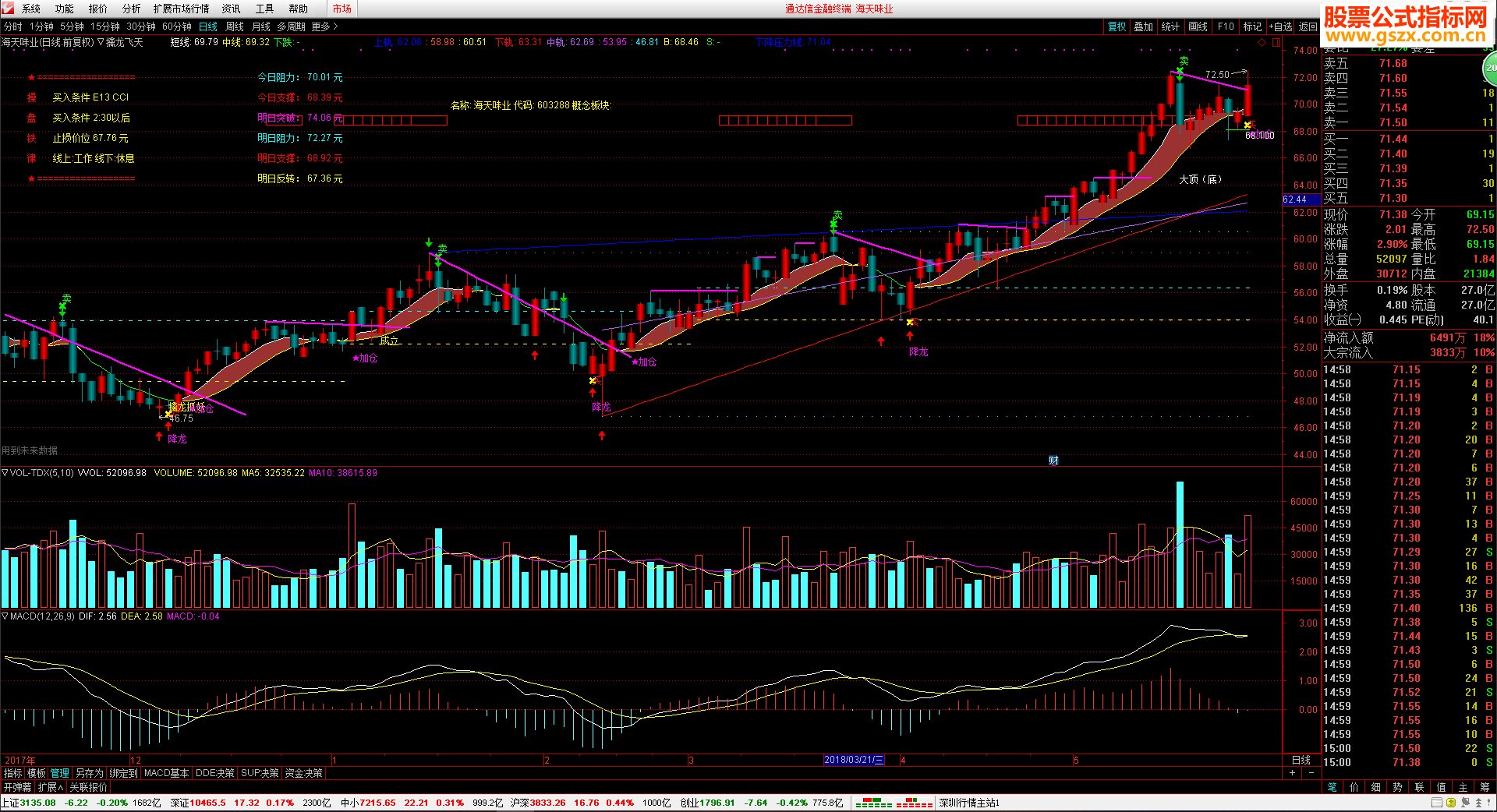
Task: Open the 工具 menu
Action: (265, 9)
